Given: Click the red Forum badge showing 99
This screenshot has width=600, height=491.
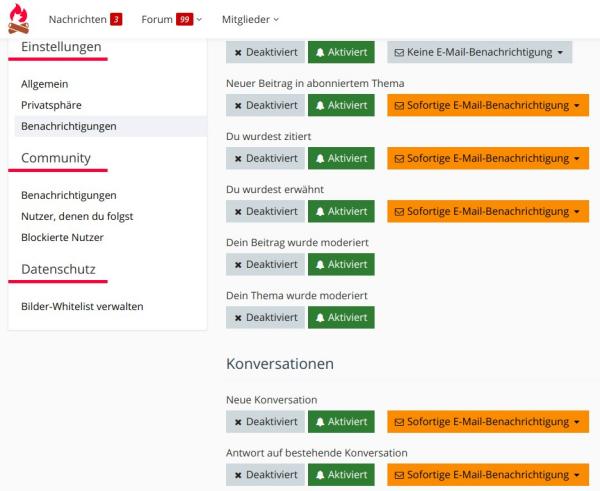Looking at the screenshot, I should tap(183, 19).
